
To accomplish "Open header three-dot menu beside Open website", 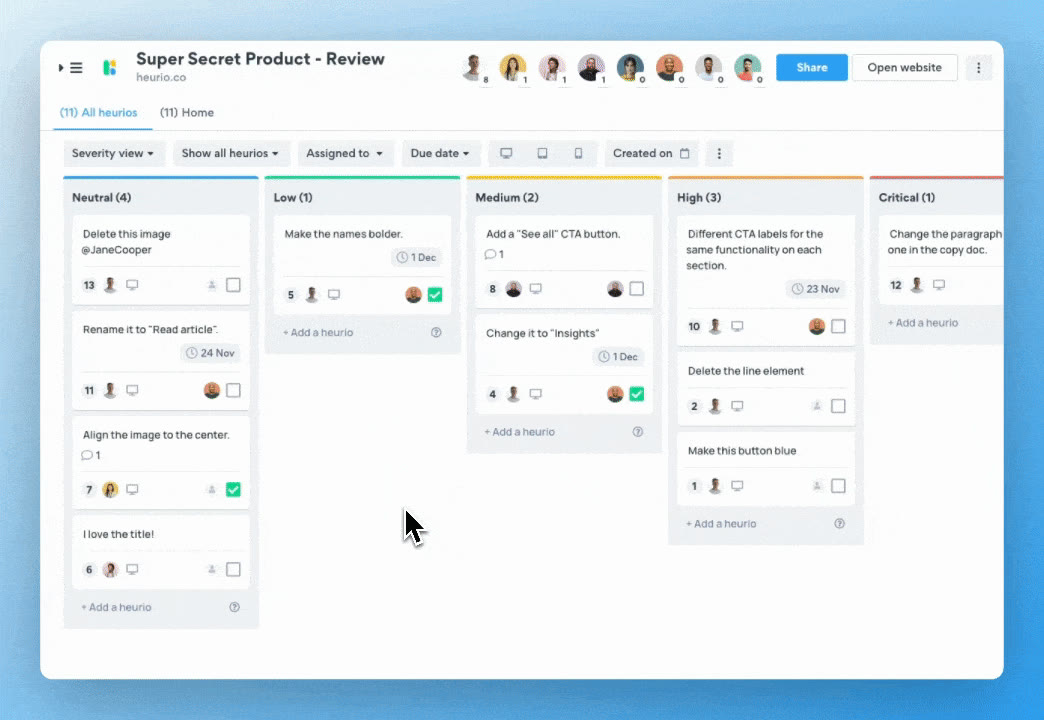I will click(x=979, y=68).
